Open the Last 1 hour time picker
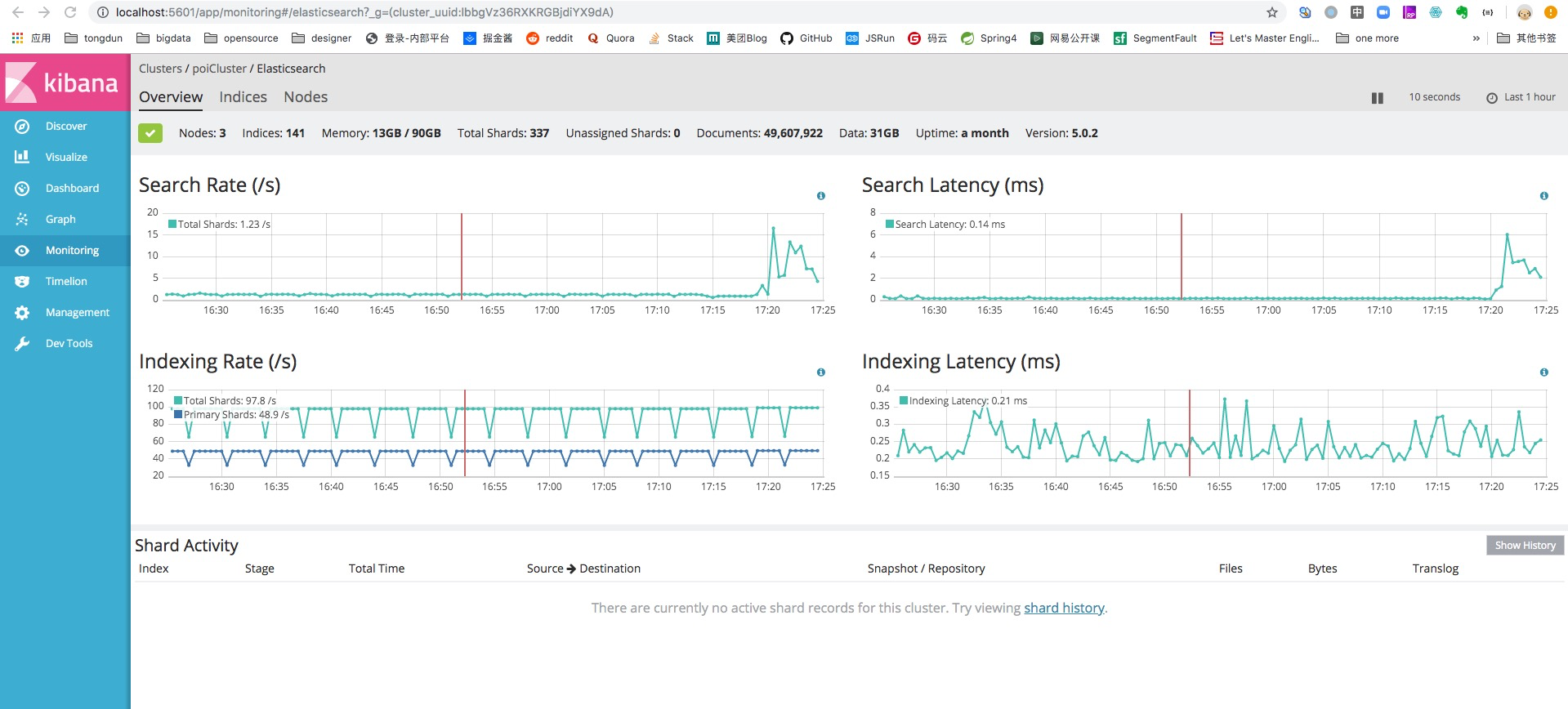Image resolution: width=1568 pixels, height=709 pixels. tap(1521, 97)
